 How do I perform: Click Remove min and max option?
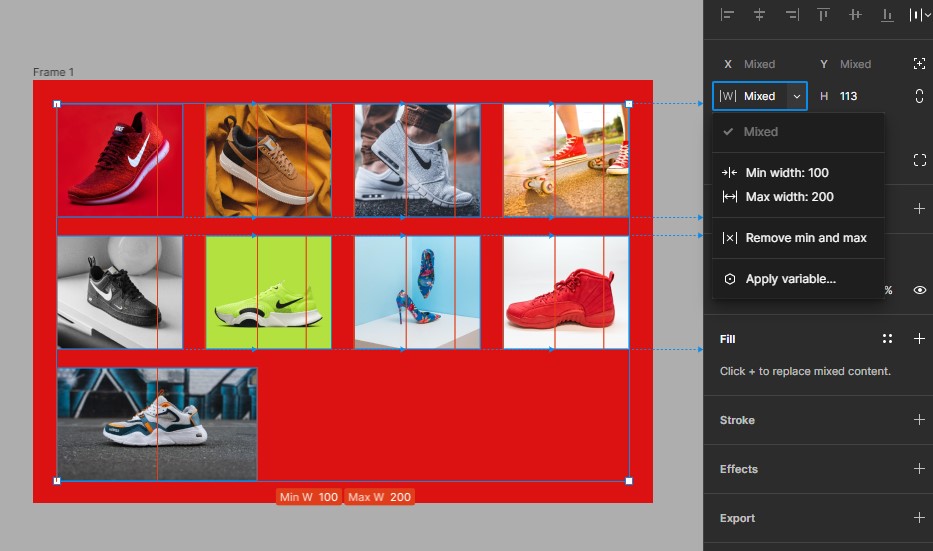coord(805,238)
